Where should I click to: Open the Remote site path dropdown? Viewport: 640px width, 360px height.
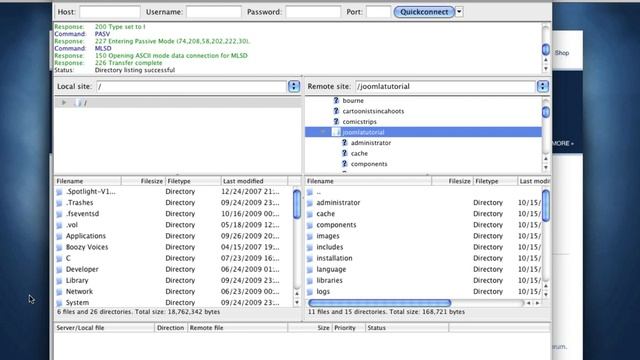[x=542, y=87]
